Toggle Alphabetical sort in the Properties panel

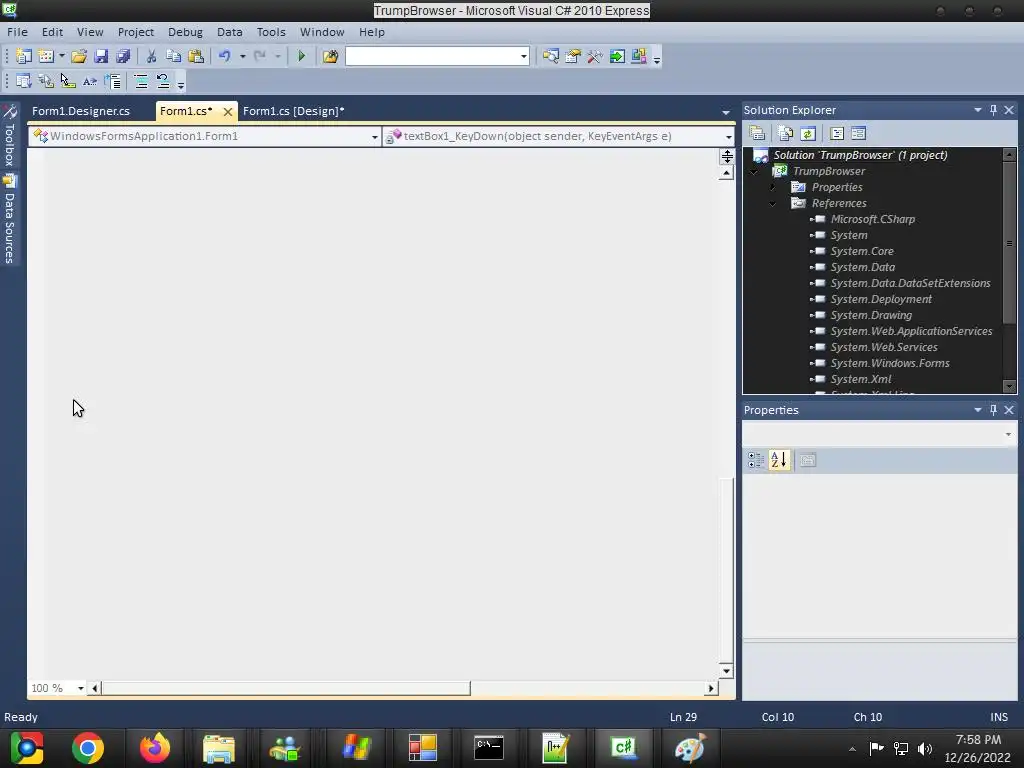pos(778,460)
